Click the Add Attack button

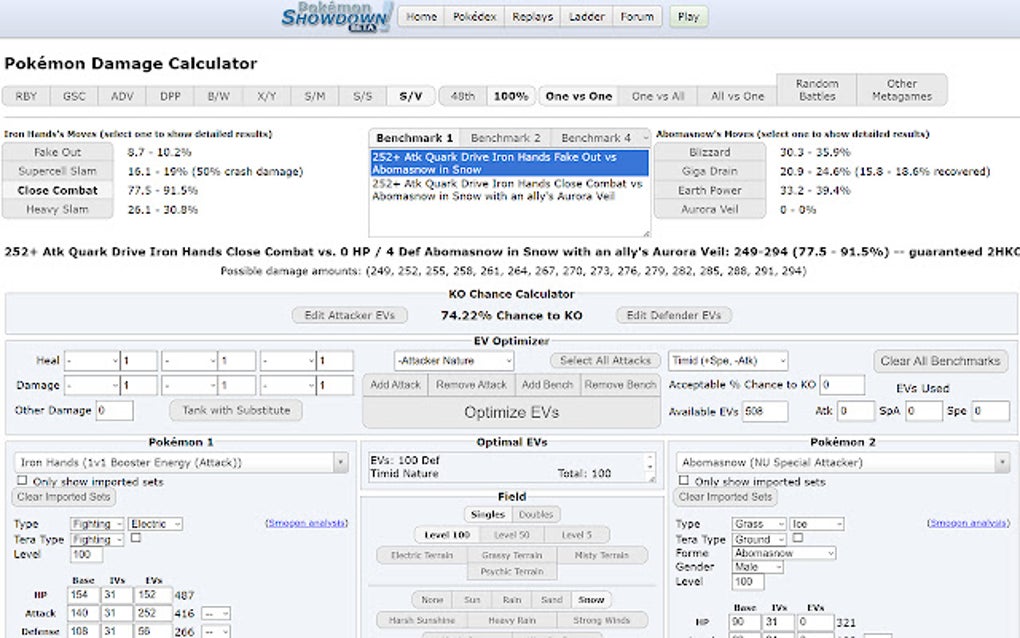click(395, 385)
